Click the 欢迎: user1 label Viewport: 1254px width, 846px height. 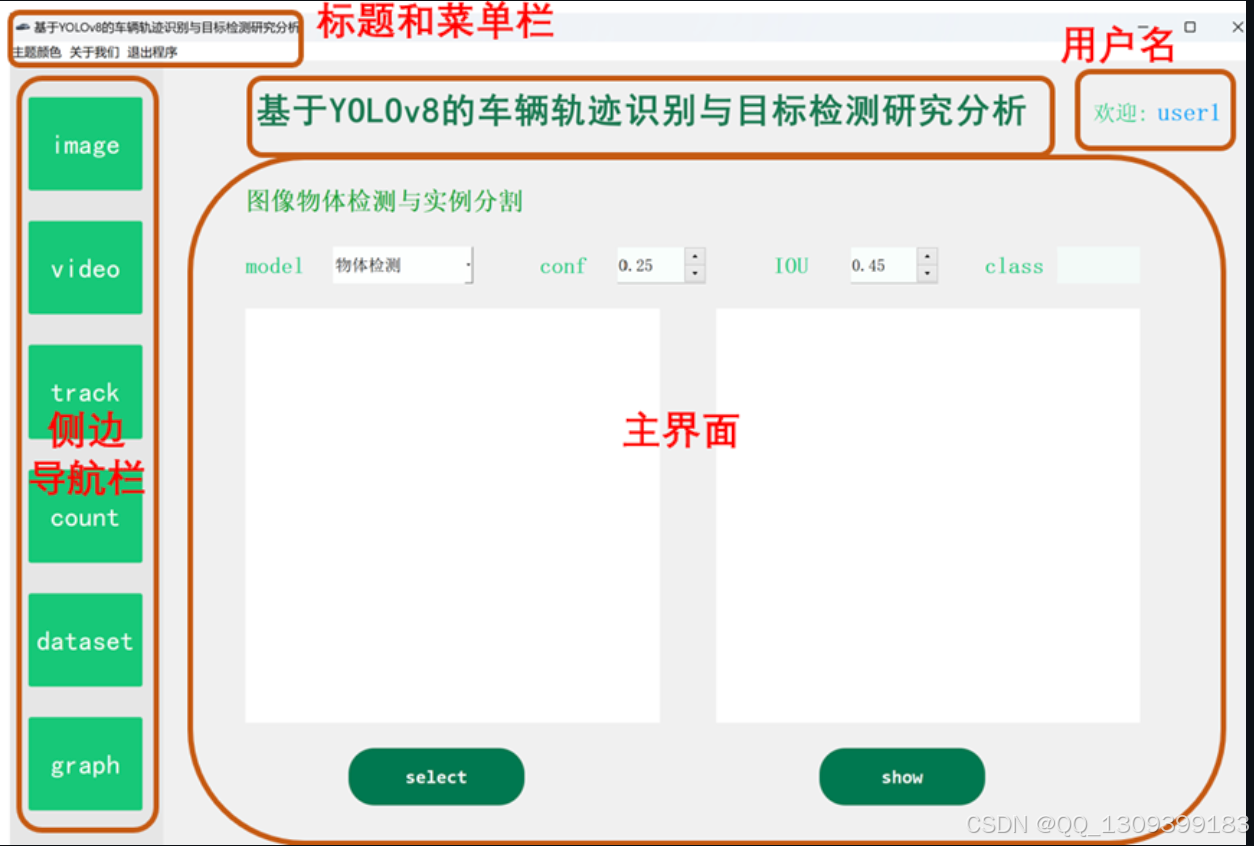point(1157,113)
